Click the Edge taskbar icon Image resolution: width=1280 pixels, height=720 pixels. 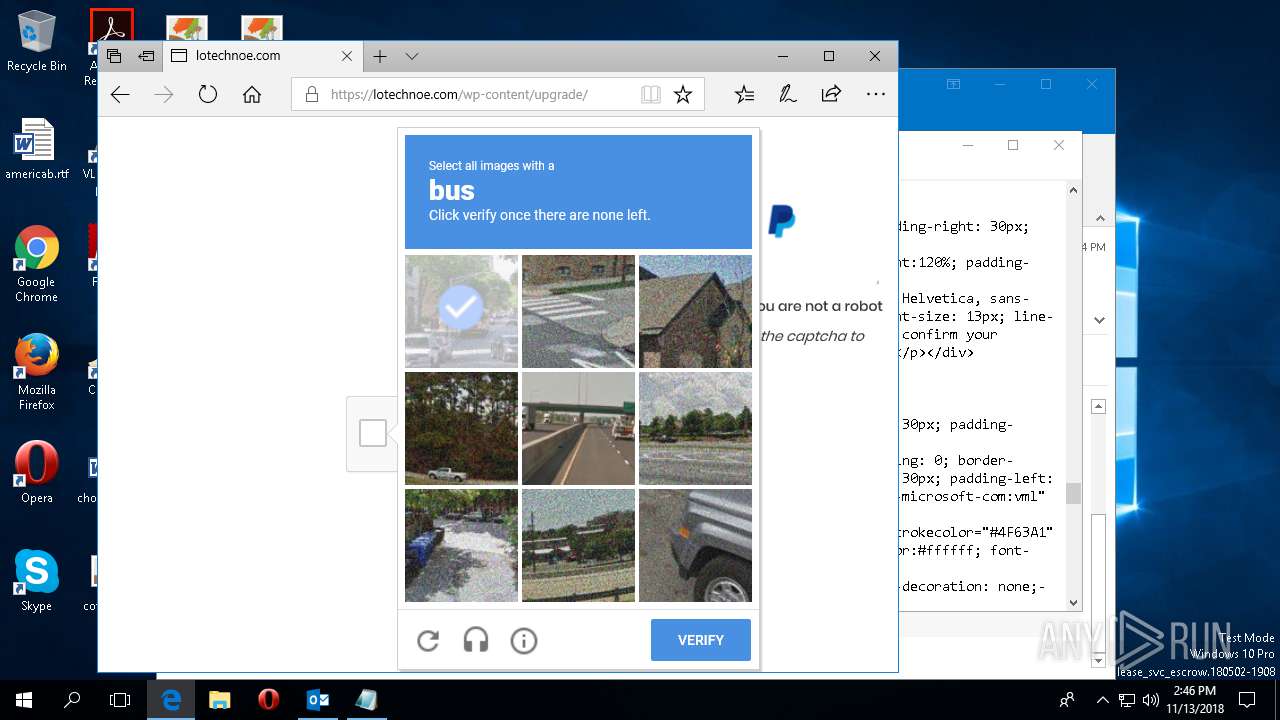coord(171,700)
